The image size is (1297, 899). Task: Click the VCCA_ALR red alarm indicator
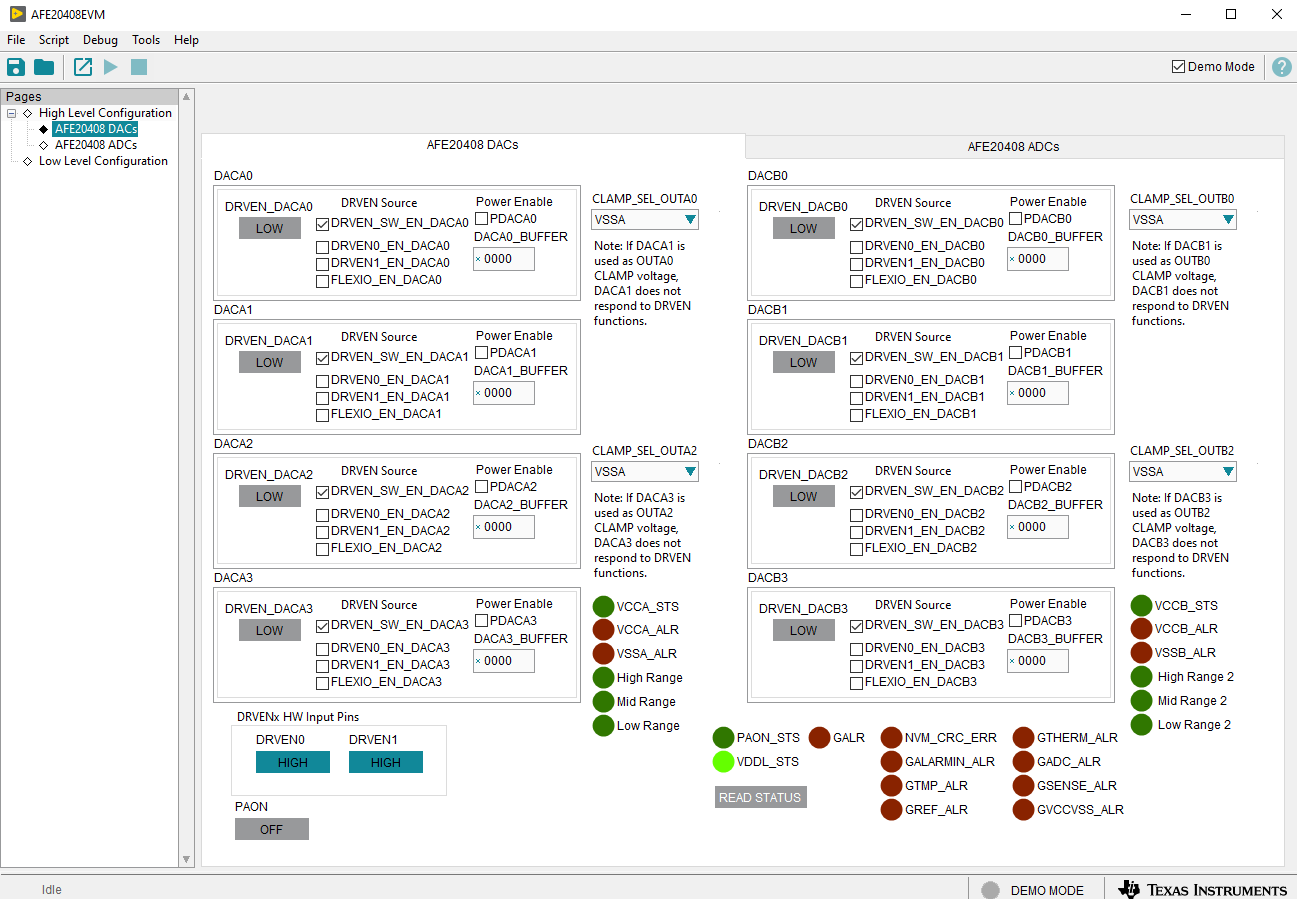click(603, 630)
